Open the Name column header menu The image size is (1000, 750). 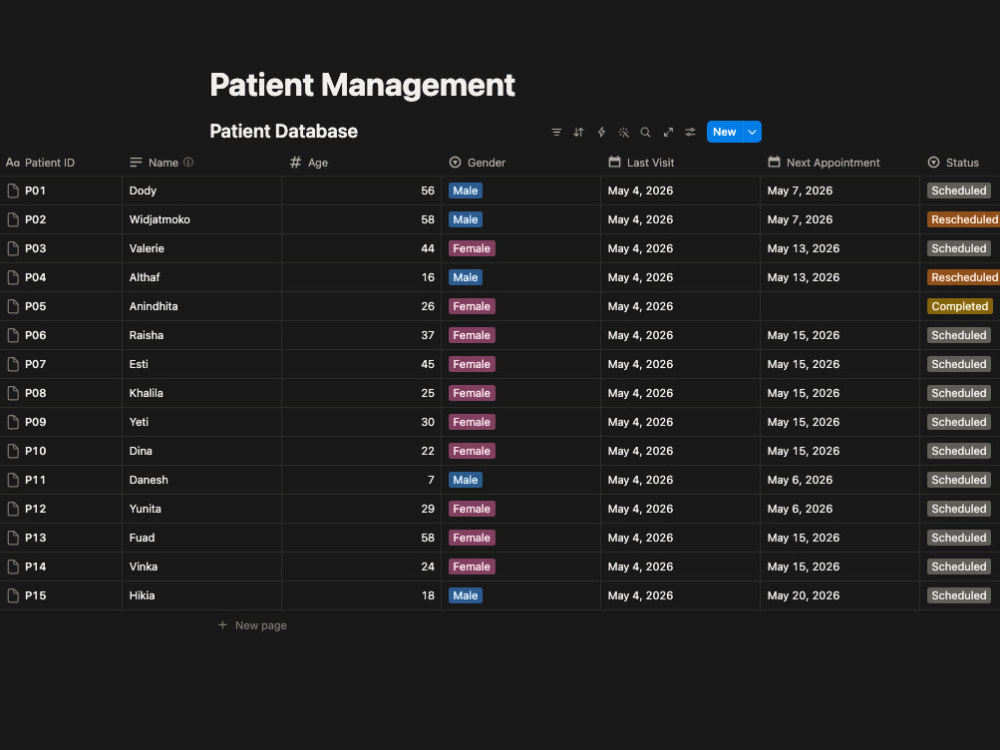coord(154,163)
